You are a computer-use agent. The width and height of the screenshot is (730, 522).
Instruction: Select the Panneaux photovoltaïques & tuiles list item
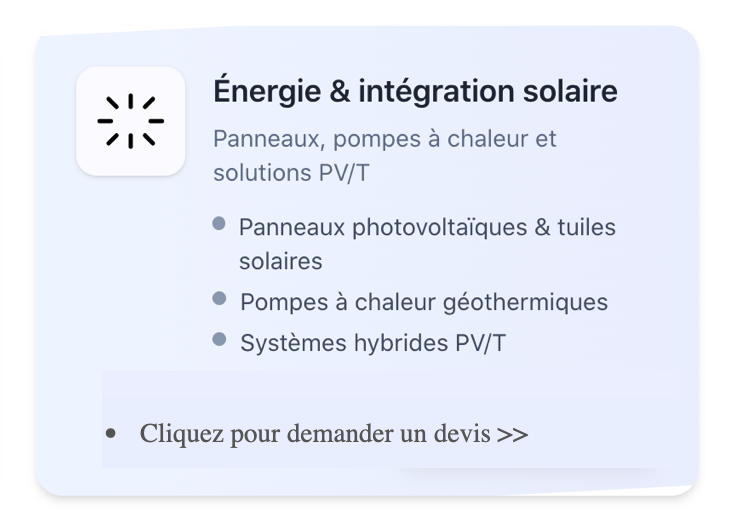[x=427, y=227]
